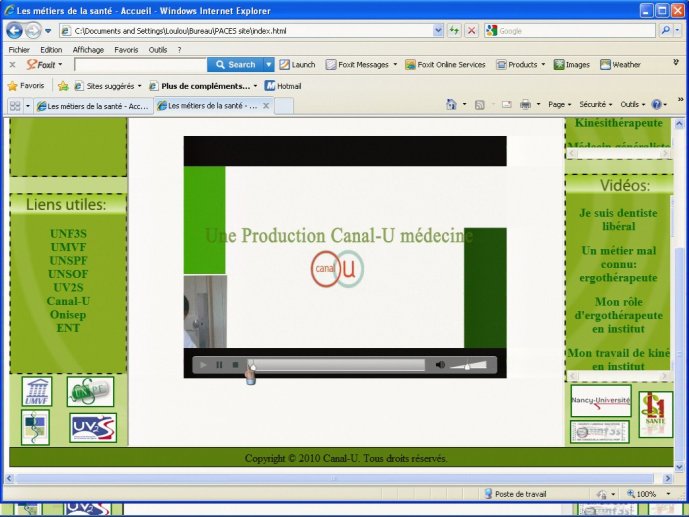Click the browser Forward arrow button
This screenshot has width=689, height=517.
33,31
